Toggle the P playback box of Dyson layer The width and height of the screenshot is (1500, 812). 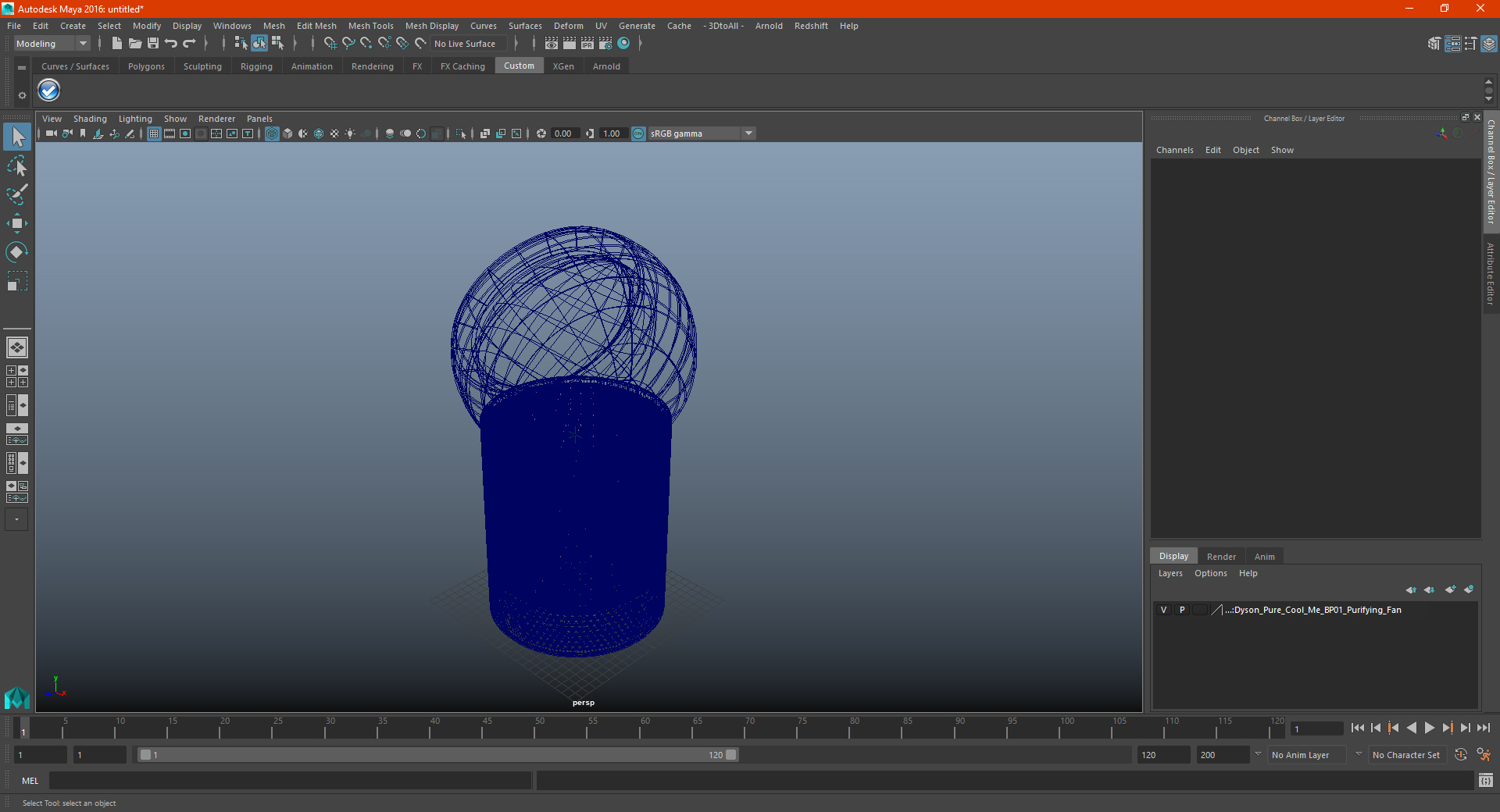1182,610
